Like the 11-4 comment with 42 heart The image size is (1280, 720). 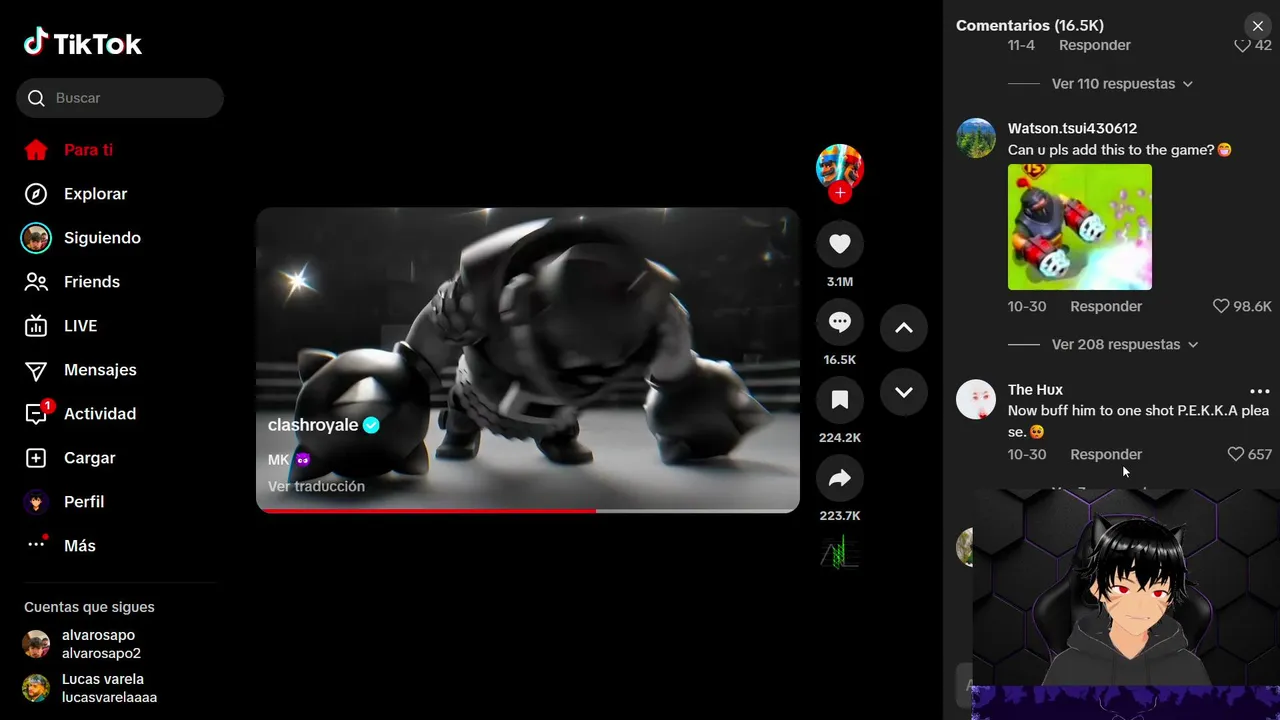(x=1242, y=45)
